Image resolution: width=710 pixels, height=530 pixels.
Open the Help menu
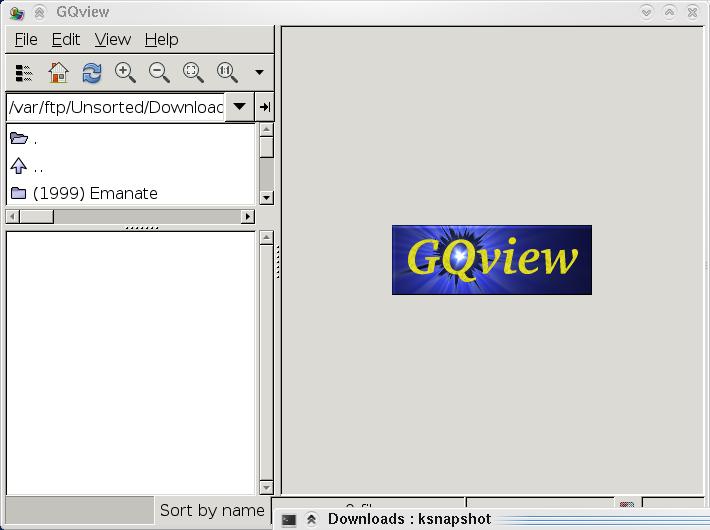click(x=161, y=39)
